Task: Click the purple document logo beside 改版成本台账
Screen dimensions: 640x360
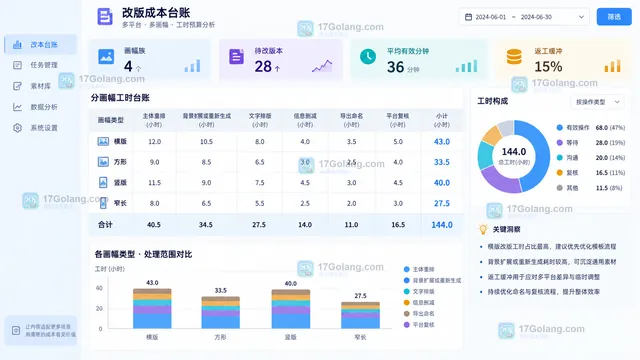Action: [x=105, y=17]
